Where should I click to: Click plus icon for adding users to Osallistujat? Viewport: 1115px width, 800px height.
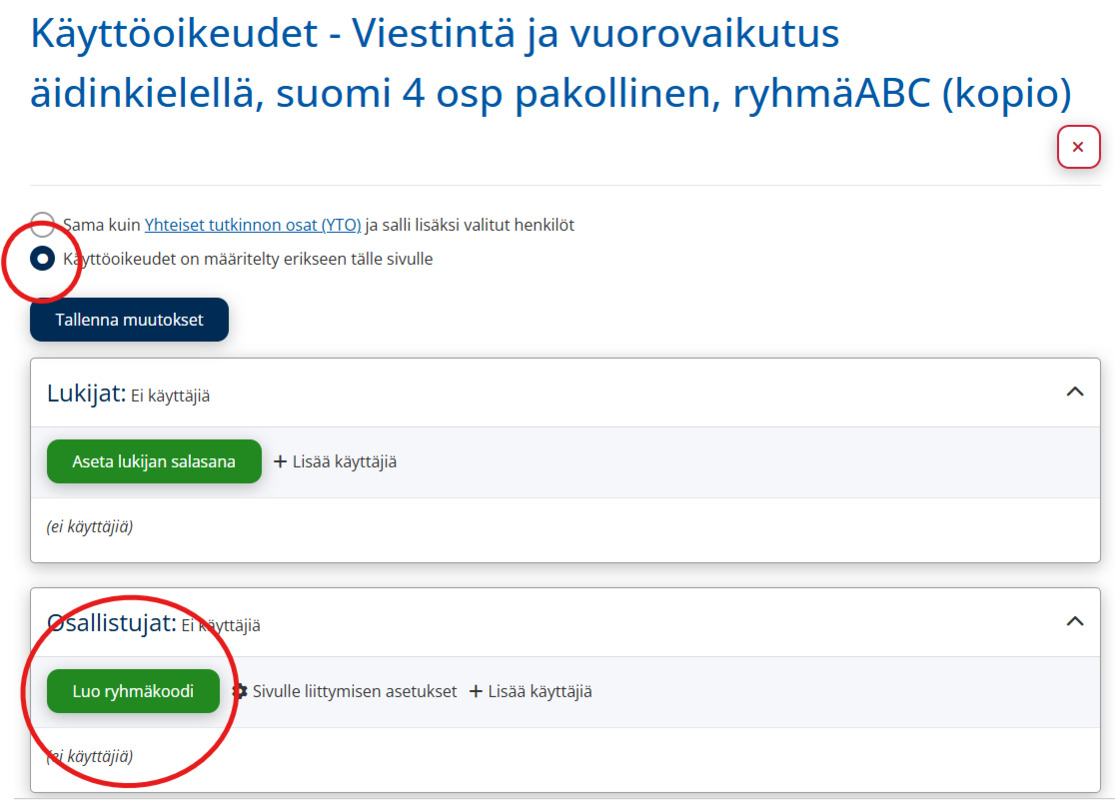(x=476, y=691)
